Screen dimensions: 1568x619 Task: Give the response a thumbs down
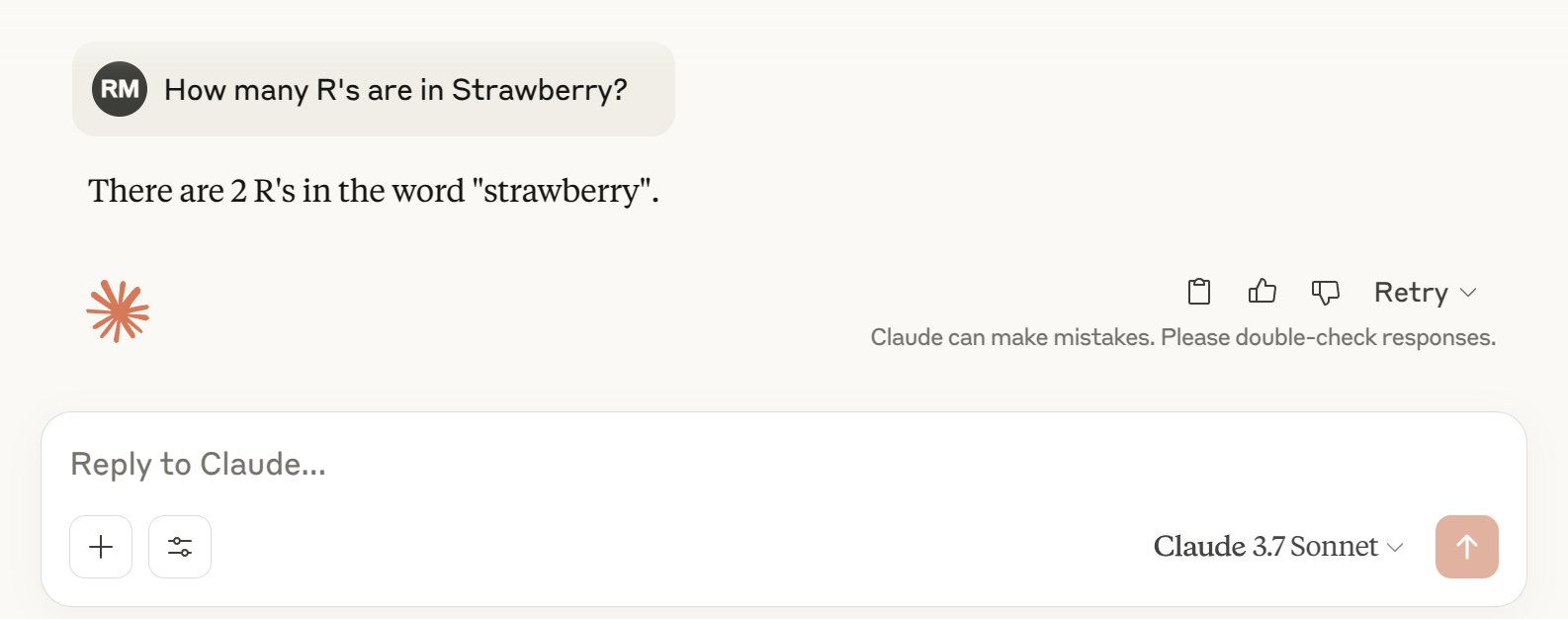point(1325,292)
